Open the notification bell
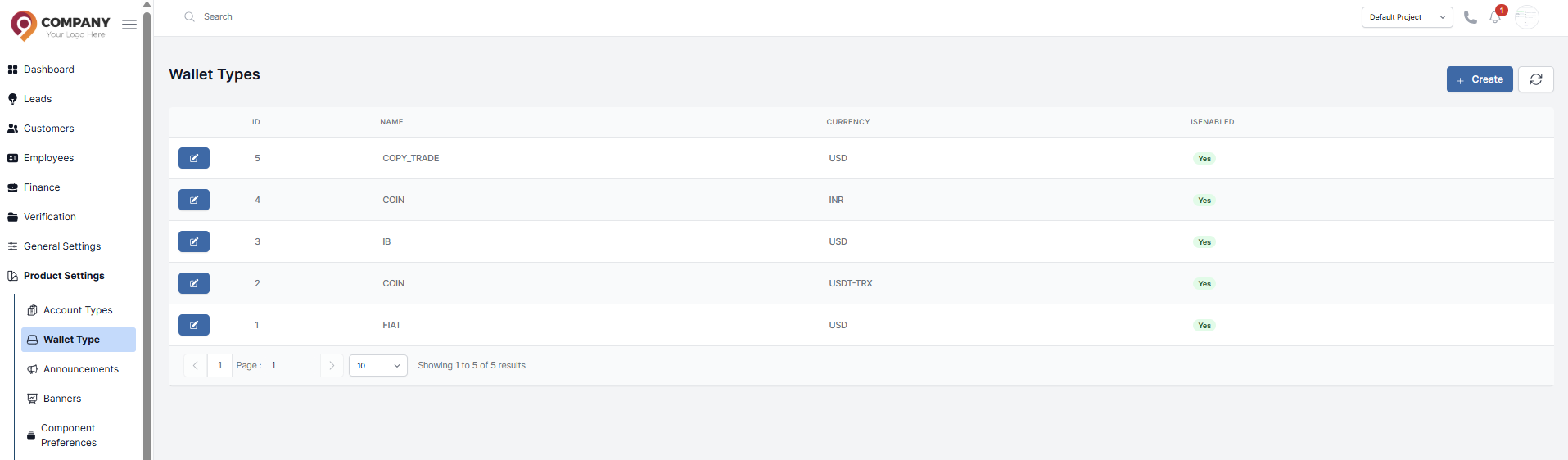This screenshot has width=1568, height=460. click(1495, 17)
